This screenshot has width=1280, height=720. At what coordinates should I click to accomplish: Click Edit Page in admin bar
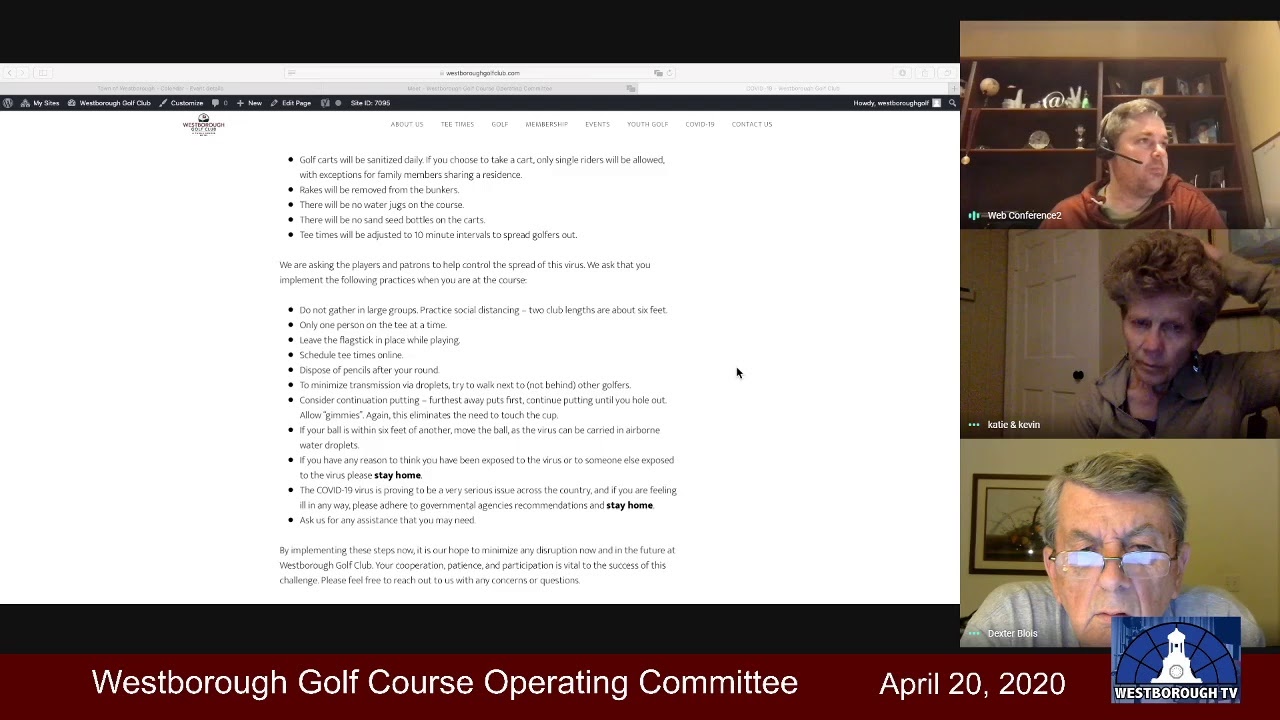point(291,103)
